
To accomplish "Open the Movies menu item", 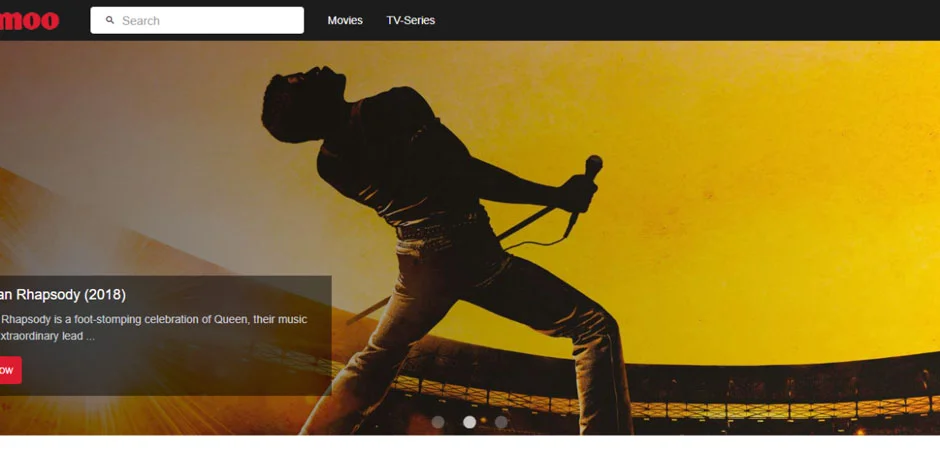I will click(345, 20).
